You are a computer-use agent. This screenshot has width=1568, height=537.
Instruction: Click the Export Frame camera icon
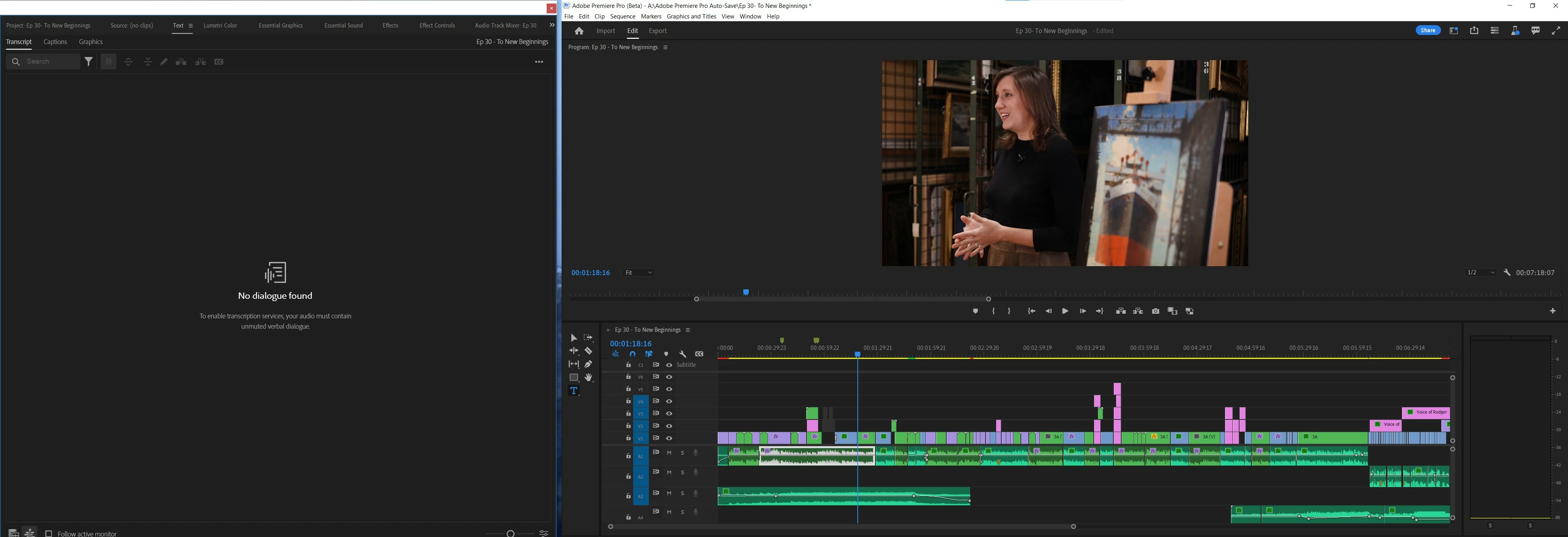[1155, 311]
